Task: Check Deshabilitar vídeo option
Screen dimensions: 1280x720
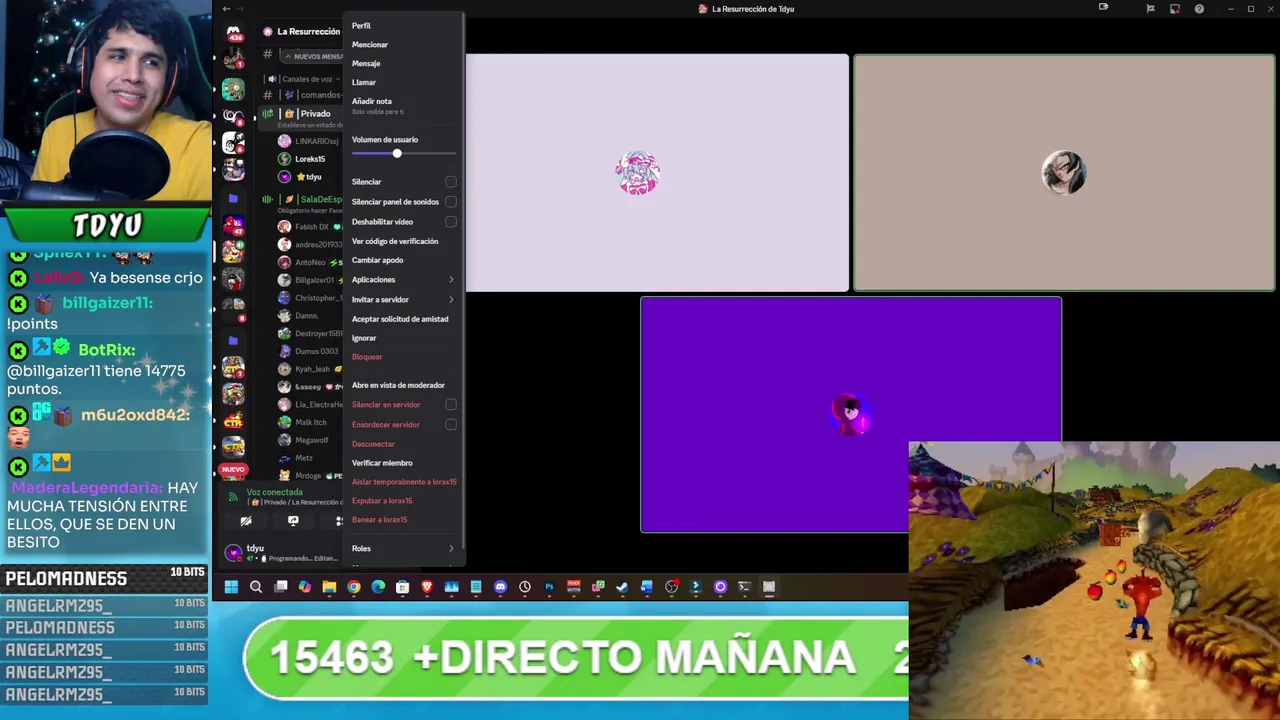Action: tap(451, 222)
